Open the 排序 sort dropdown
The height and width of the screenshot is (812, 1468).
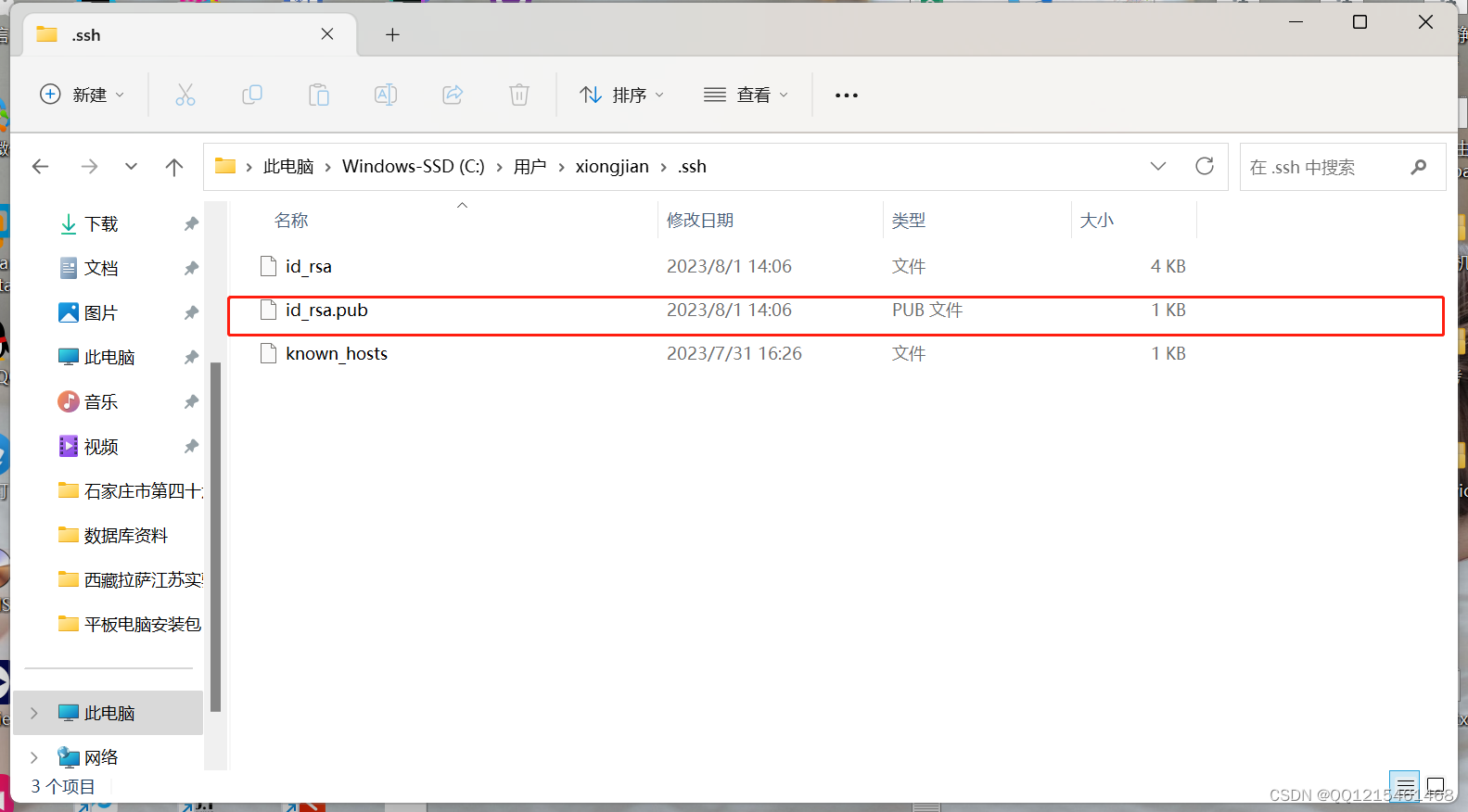coord(622,95)
